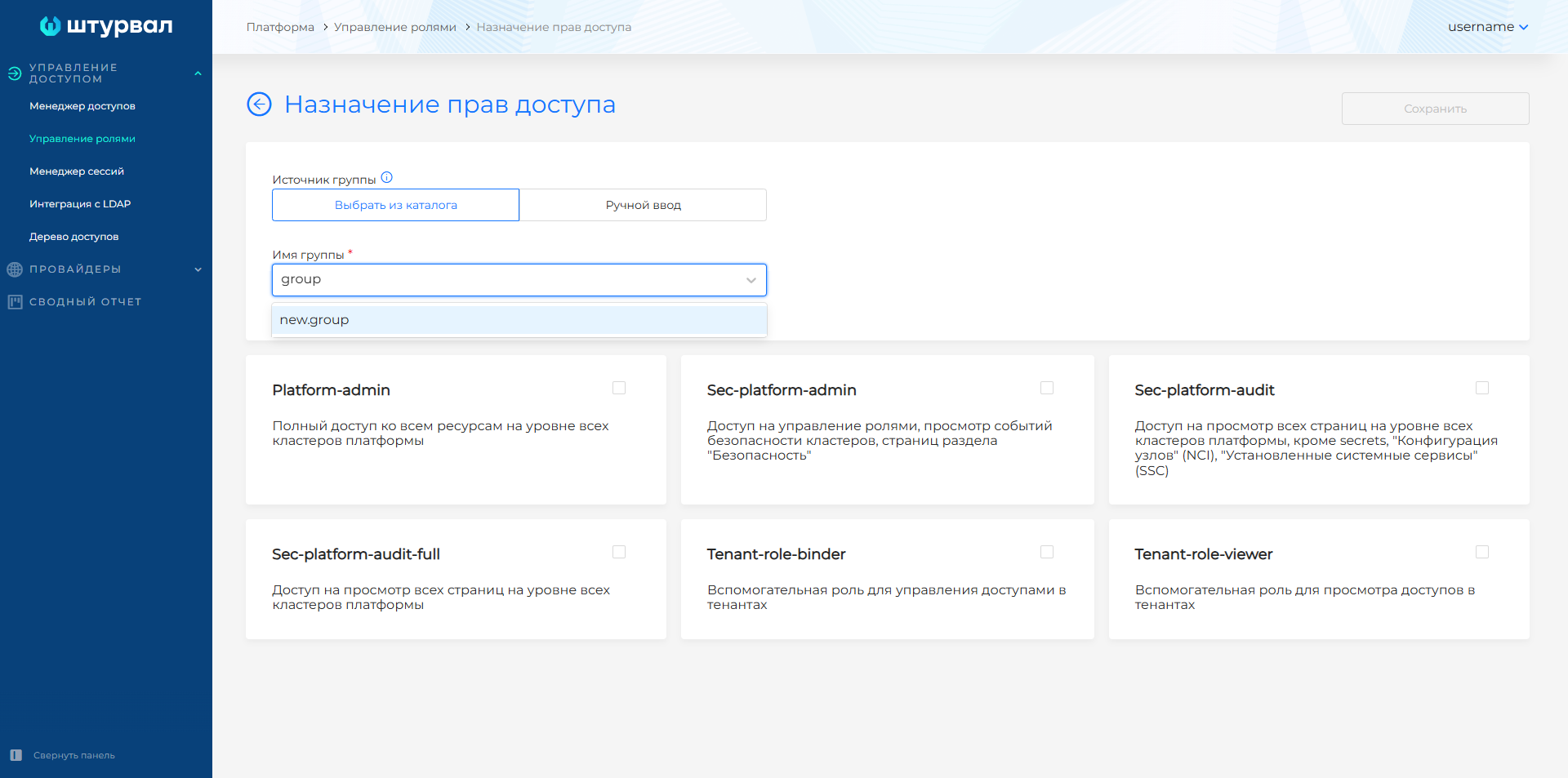Expand the Провайдеры section chevron
Image resolution: width=1568 pixels, height=778 pixels.
[198, 269]
